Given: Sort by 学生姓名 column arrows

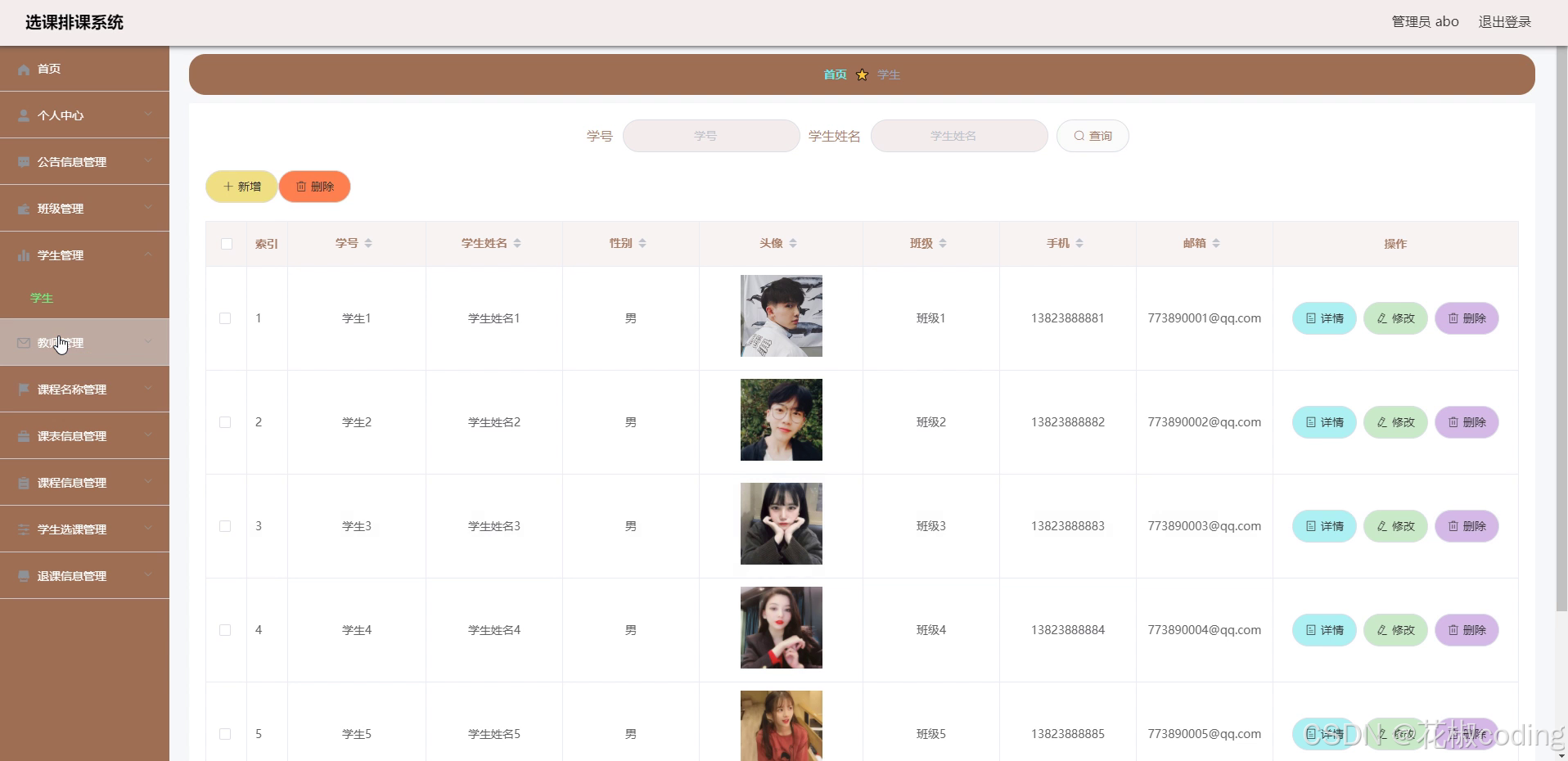Looking at the screenshot, I should (x=517, y=243).
